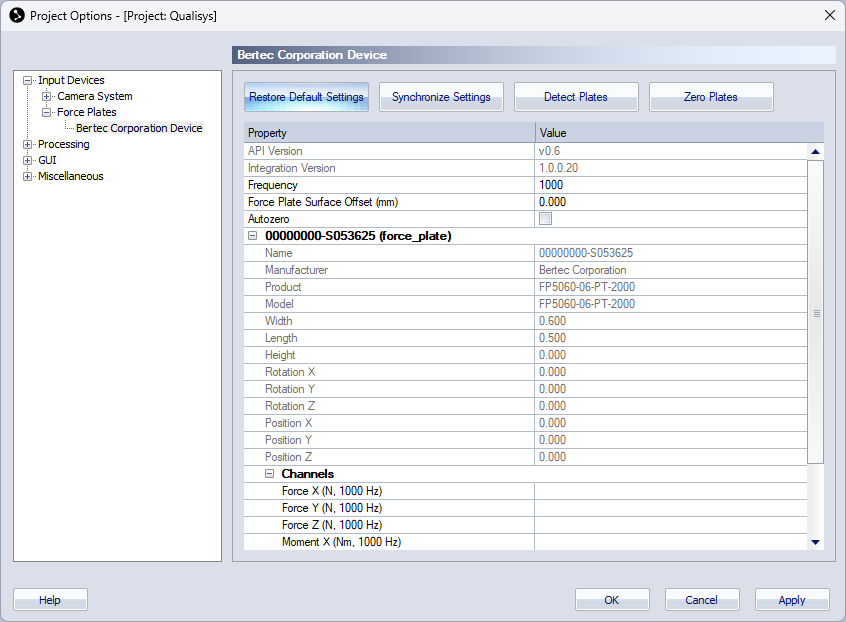Click the Autozero property label
The image size is (846, 622).
(268, 219)
